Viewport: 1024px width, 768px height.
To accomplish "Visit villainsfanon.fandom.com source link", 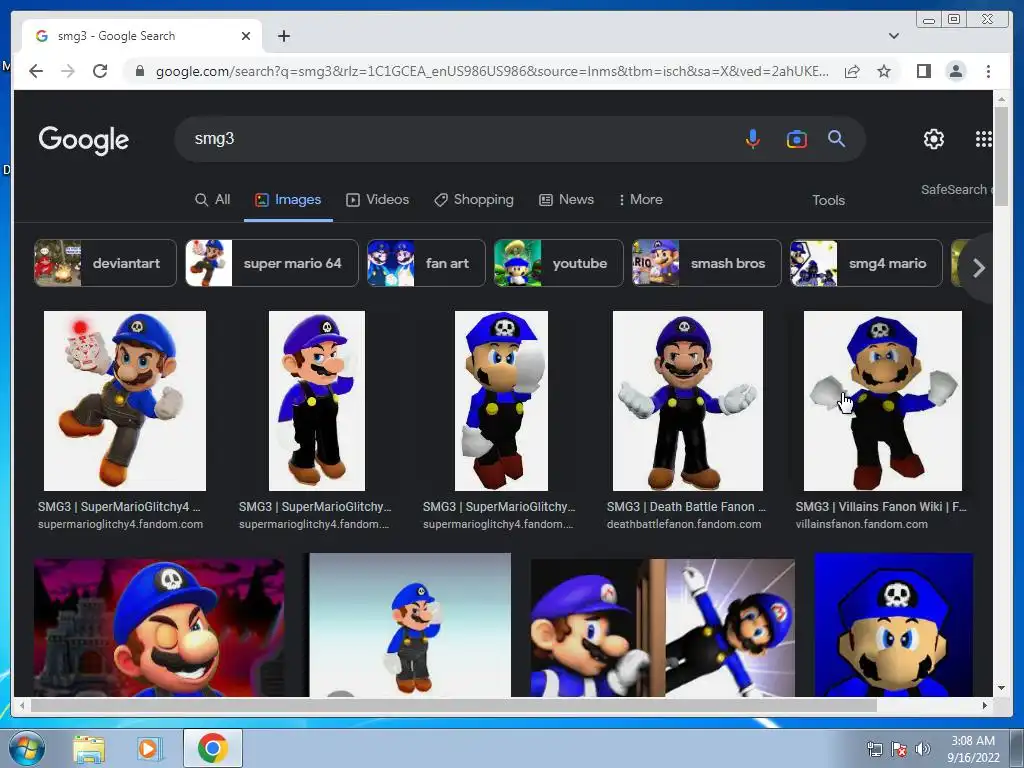I will pyautogui.click(x=861, y=524).
